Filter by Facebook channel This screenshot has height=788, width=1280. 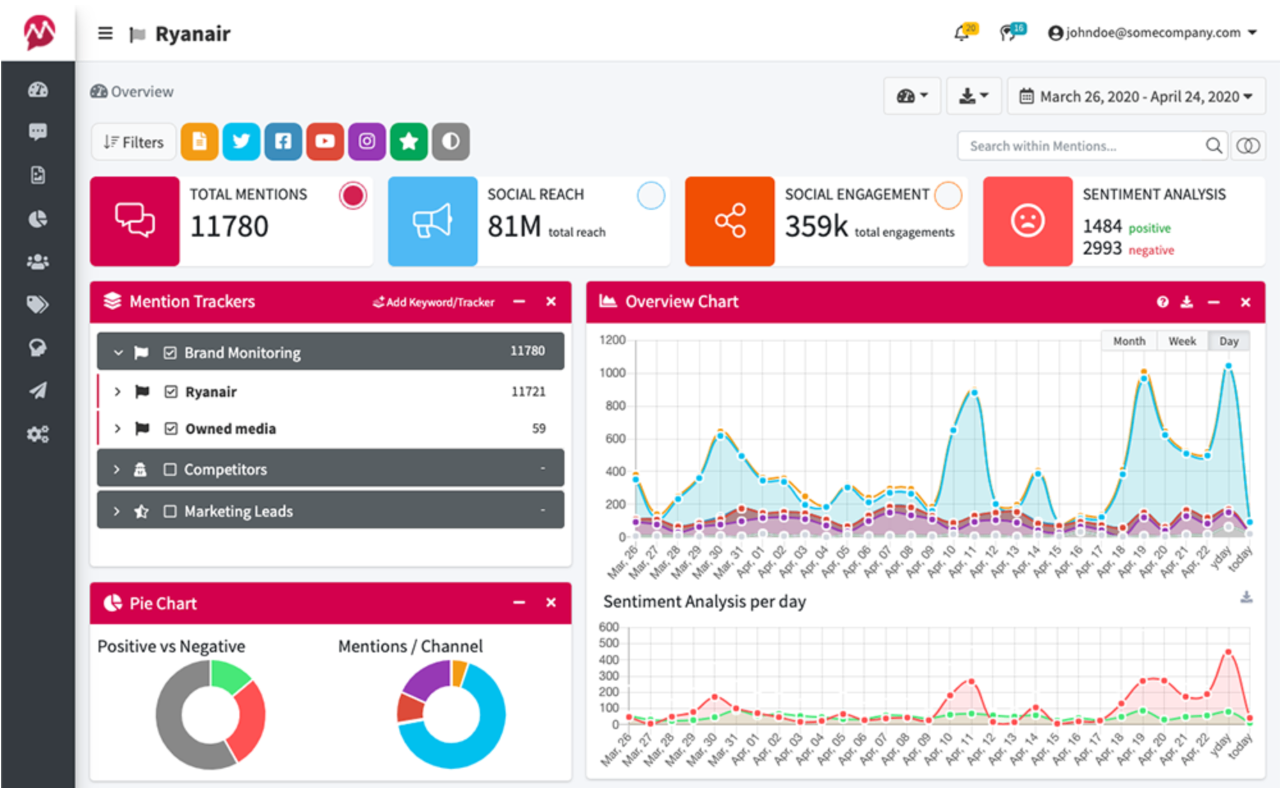[283, 142]
